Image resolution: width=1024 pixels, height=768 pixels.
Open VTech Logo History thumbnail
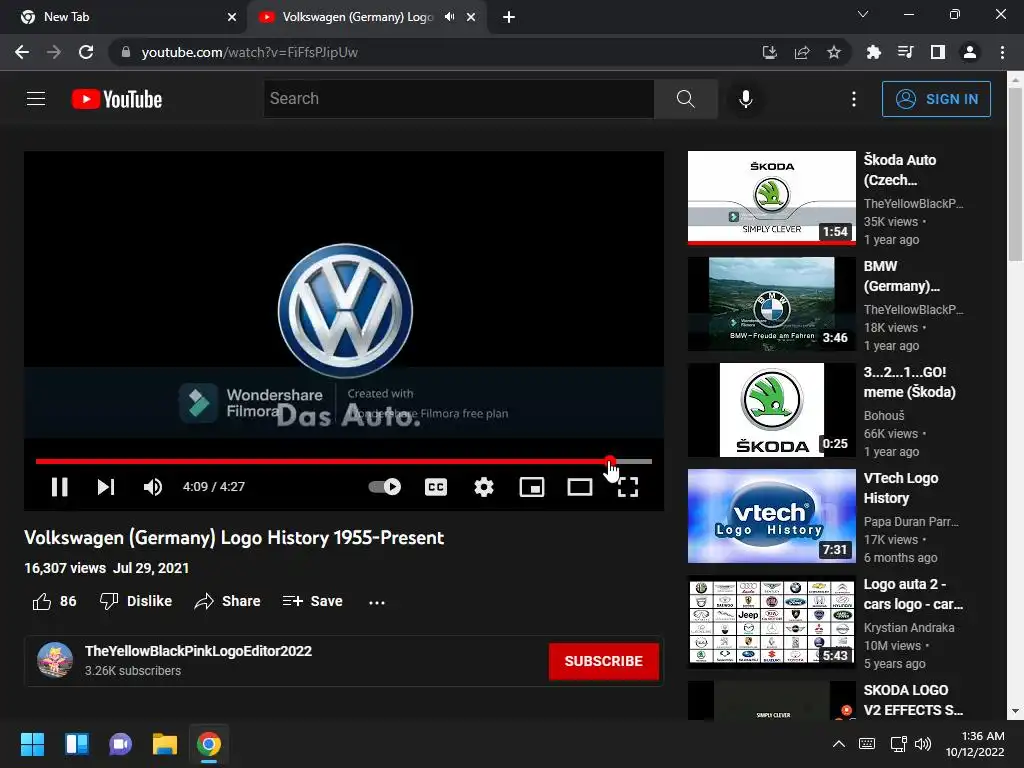pos(771,516)
